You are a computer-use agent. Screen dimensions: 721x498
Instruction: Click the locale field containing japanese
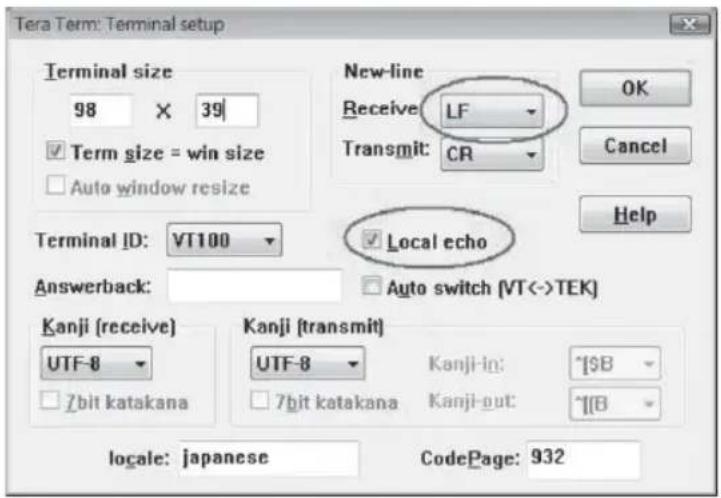tap(269, 458)
